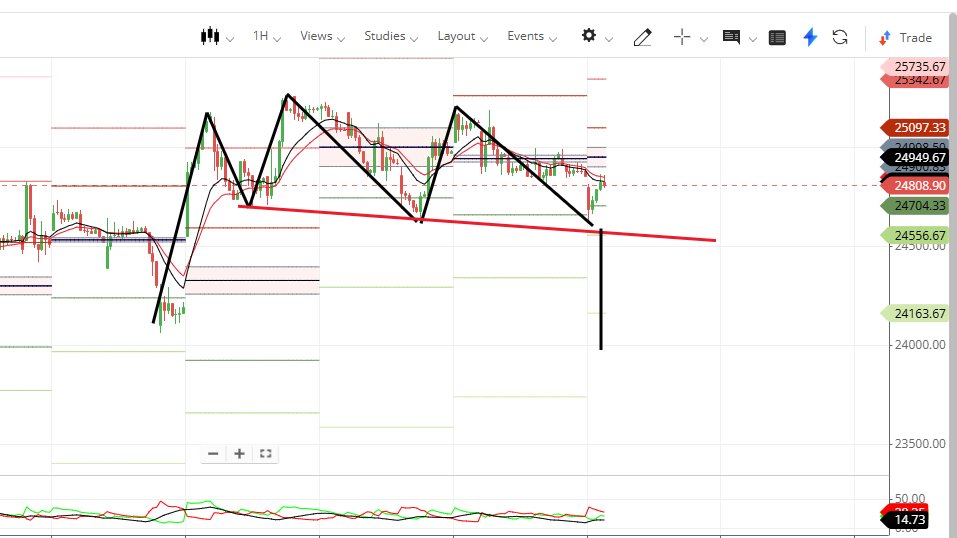Click the 24163.67 price label
The image size is (957, 538).
click(915, 313)
